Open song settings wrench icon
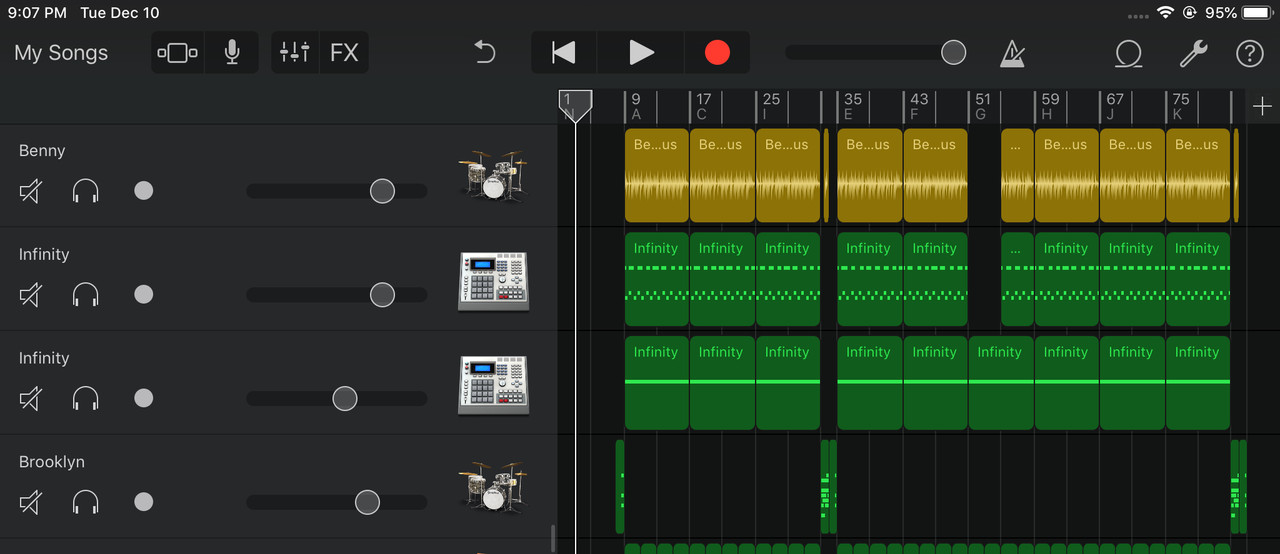 pos(1193,53)
